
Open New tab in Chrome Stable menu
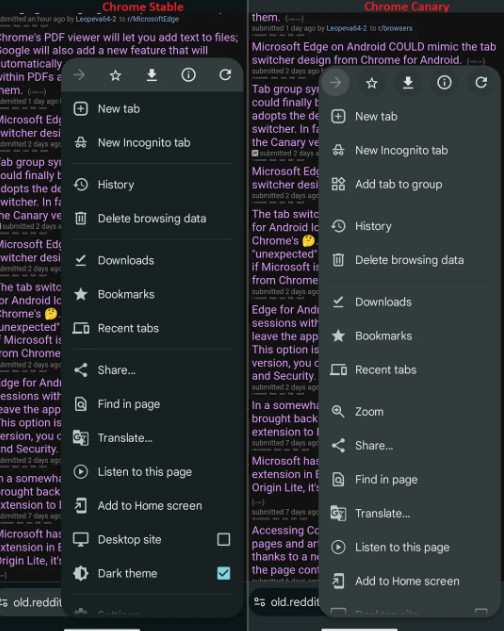pyautogui.click(x=153, y=109)
